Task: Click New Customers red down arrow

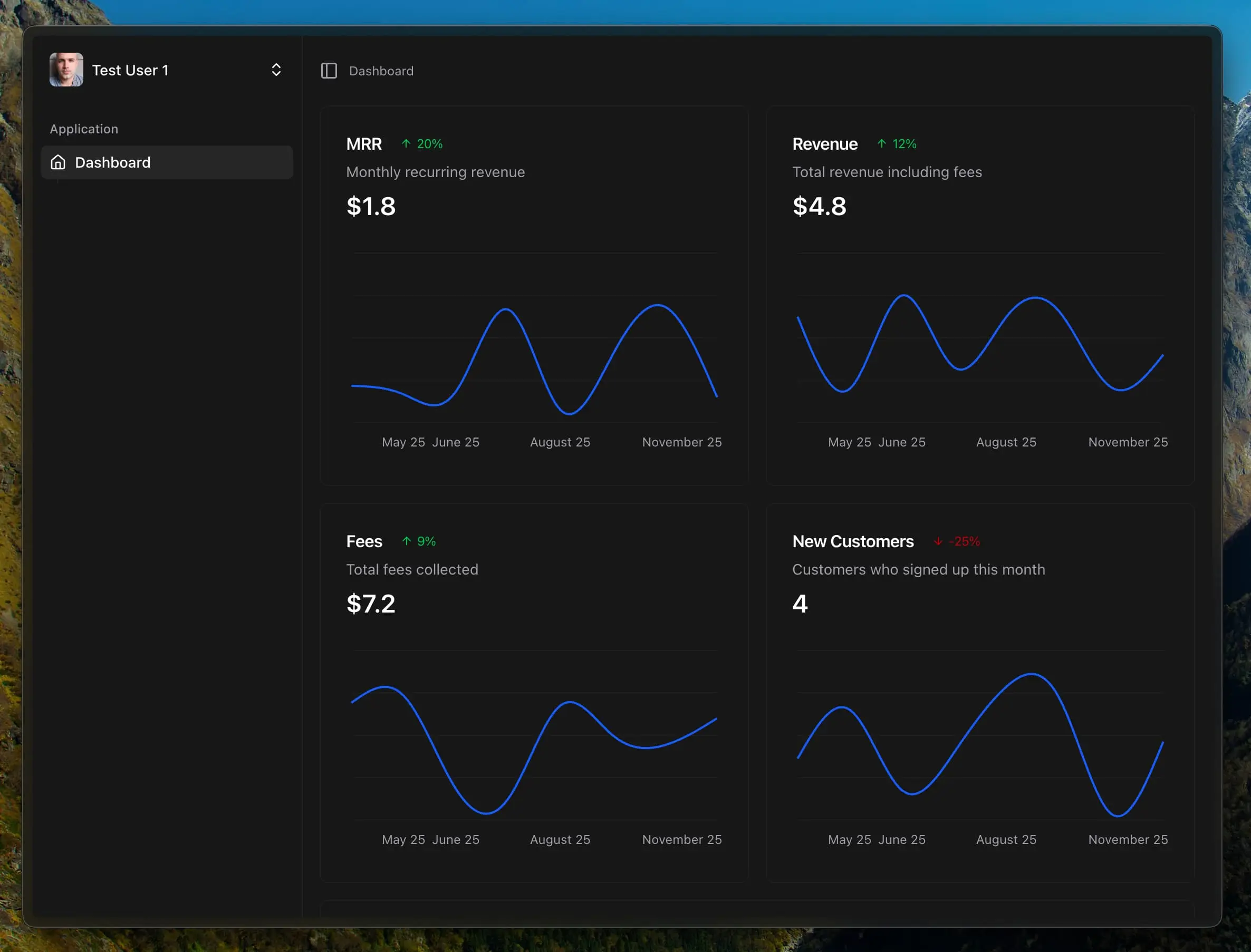Action: 938,541
